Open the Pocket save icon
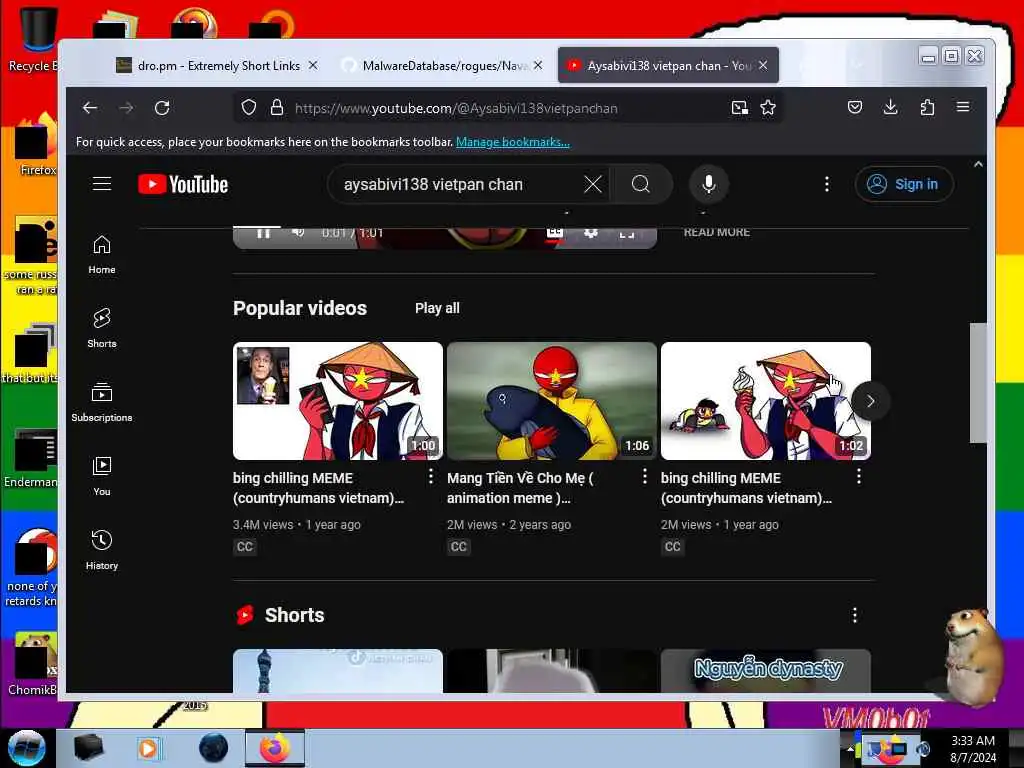 [x=855, y=107]
